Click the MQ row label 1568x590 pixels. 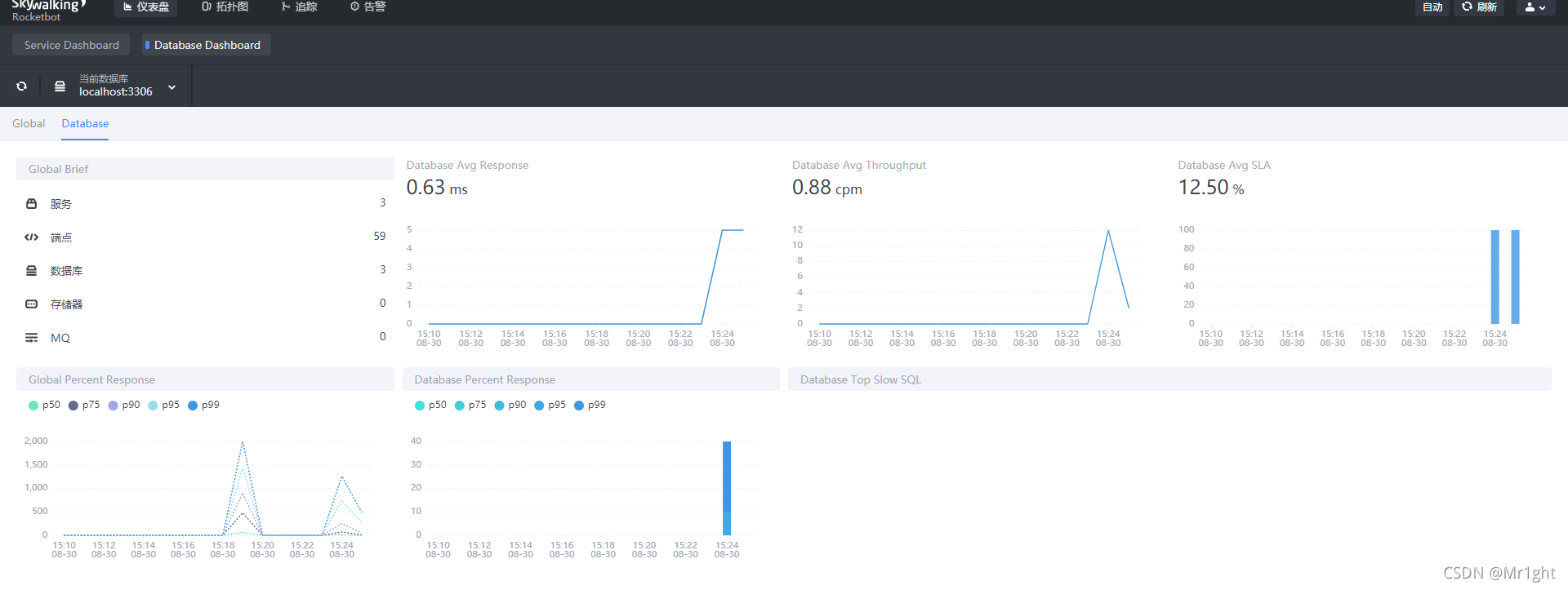60,338
